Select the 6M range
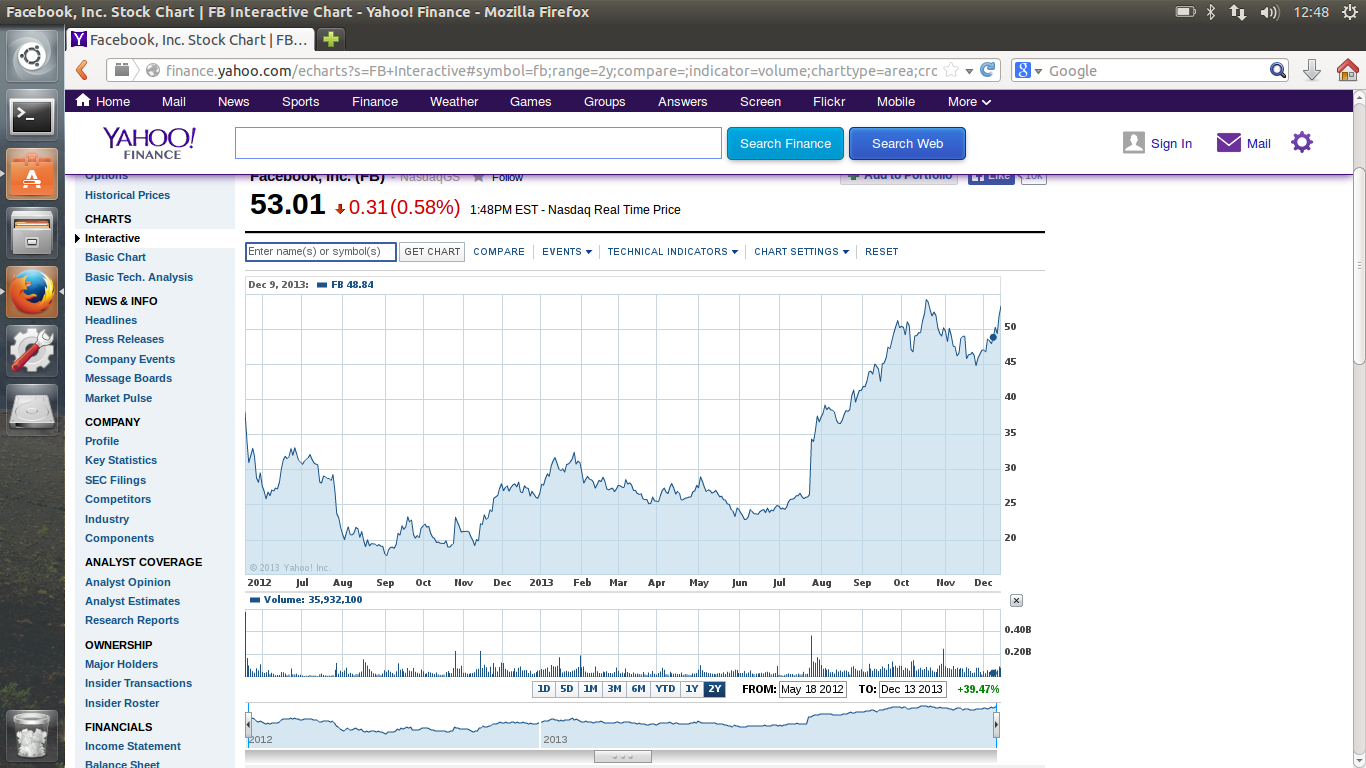Screen dimensions: 1366x768 pos(638,689)
